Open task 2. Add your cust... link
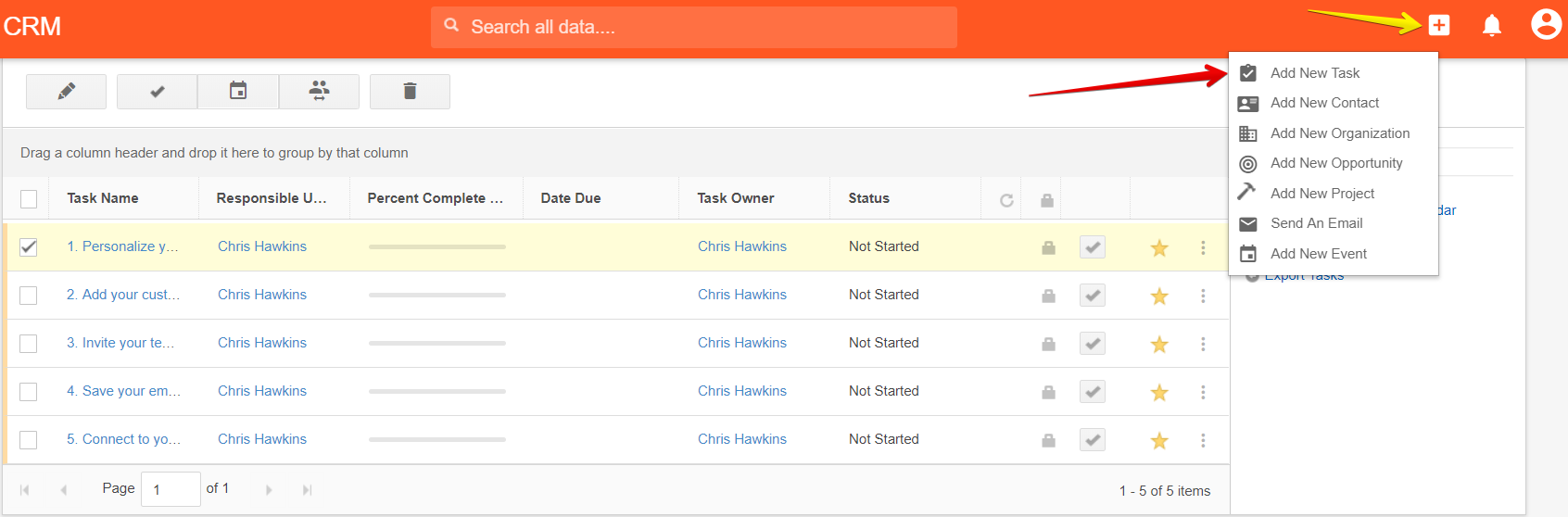 pos(123,295)
